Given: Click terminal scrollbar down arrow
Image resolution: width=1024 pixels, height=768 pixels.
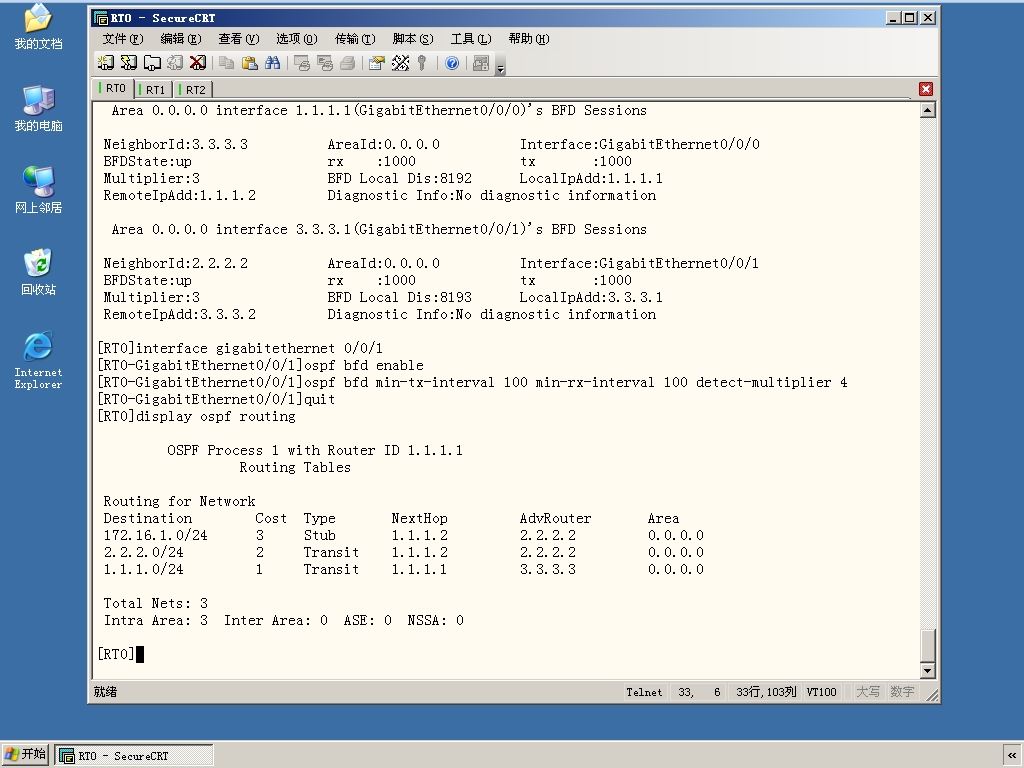Looking at the screenshot, I should tap(927, 670).
